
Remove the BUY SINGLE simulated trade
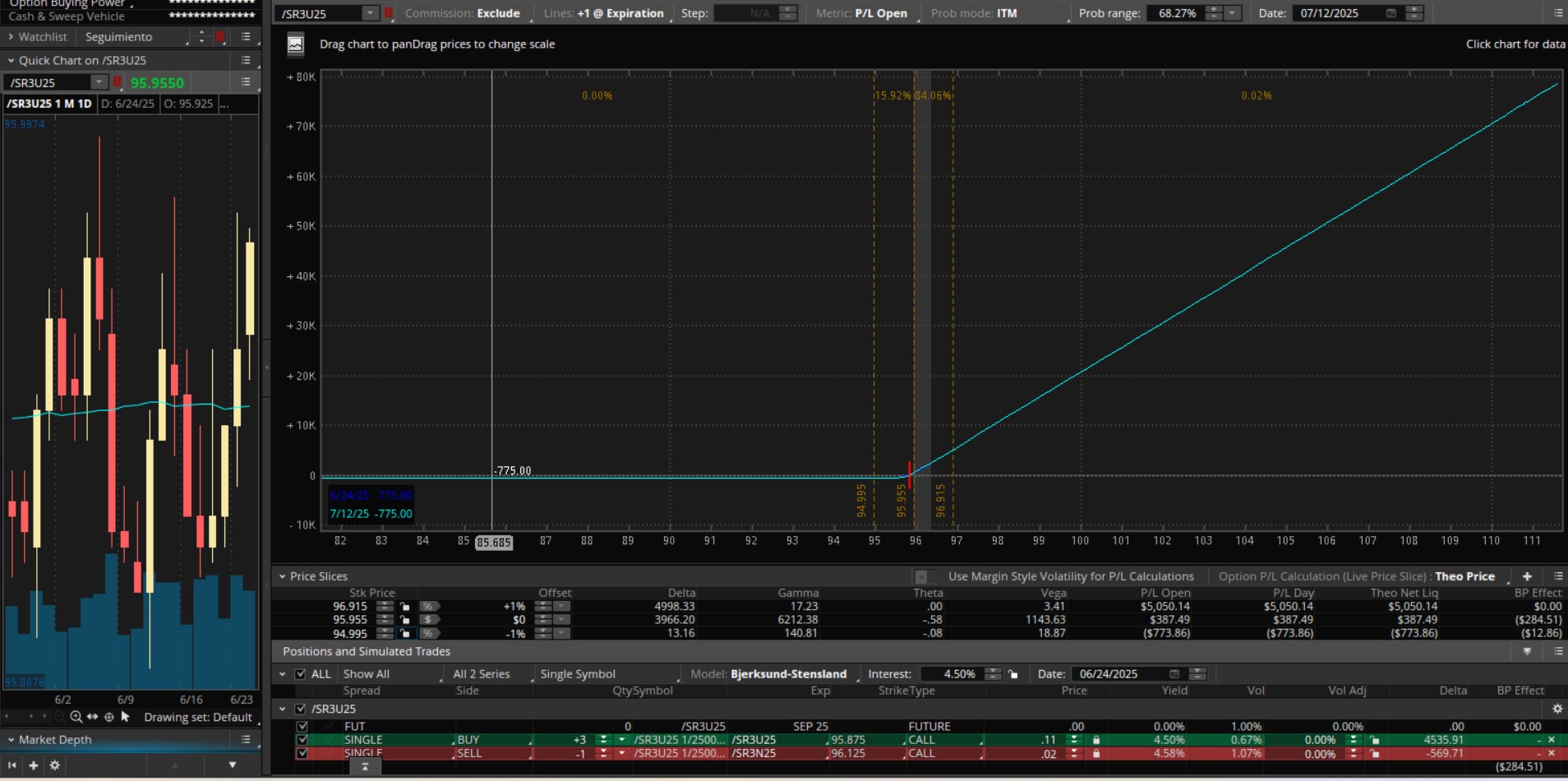pos(1552,740)
